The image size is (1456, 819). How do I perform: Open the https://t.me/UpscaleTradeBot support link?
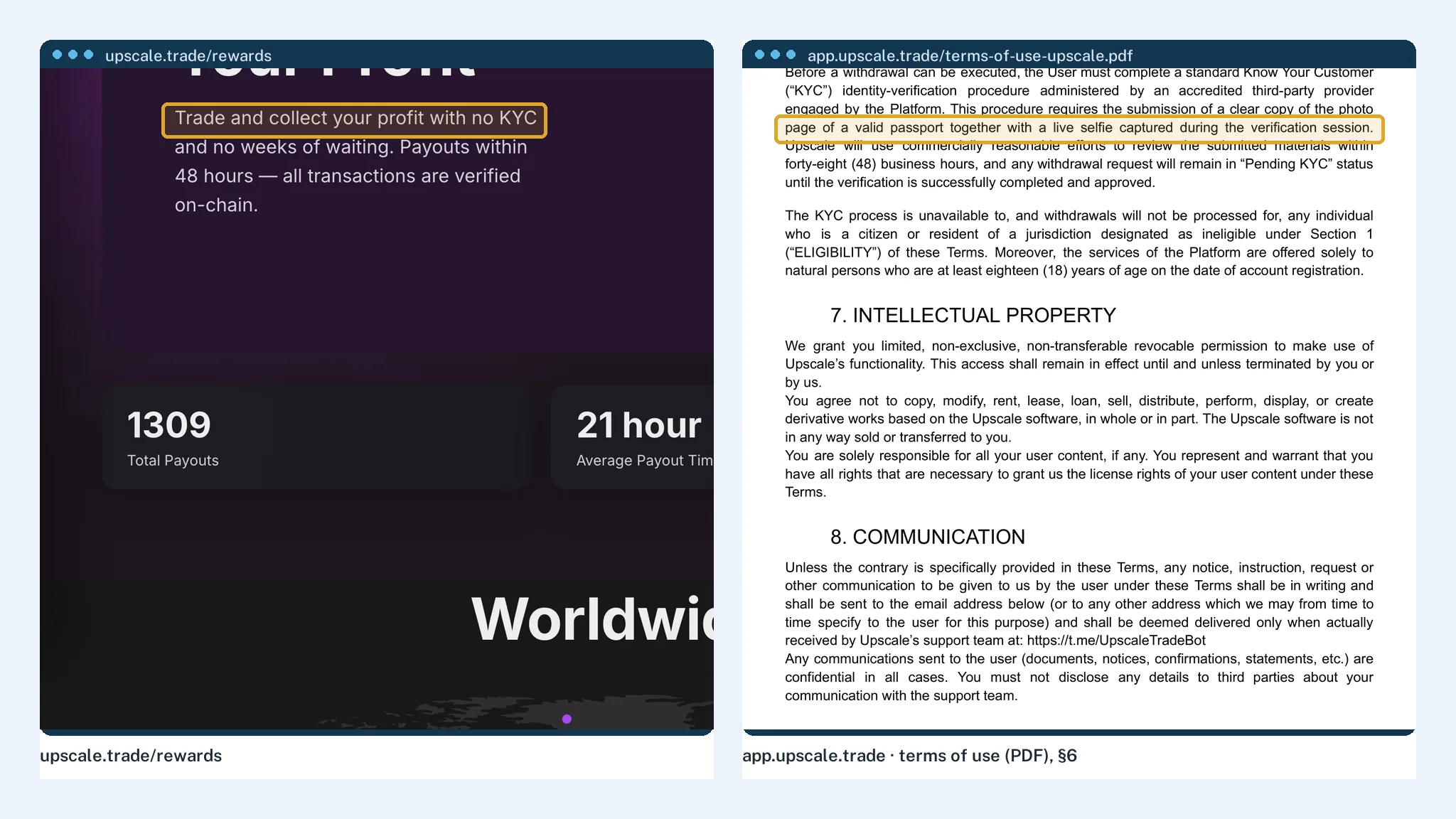(x=1116, y=641)
